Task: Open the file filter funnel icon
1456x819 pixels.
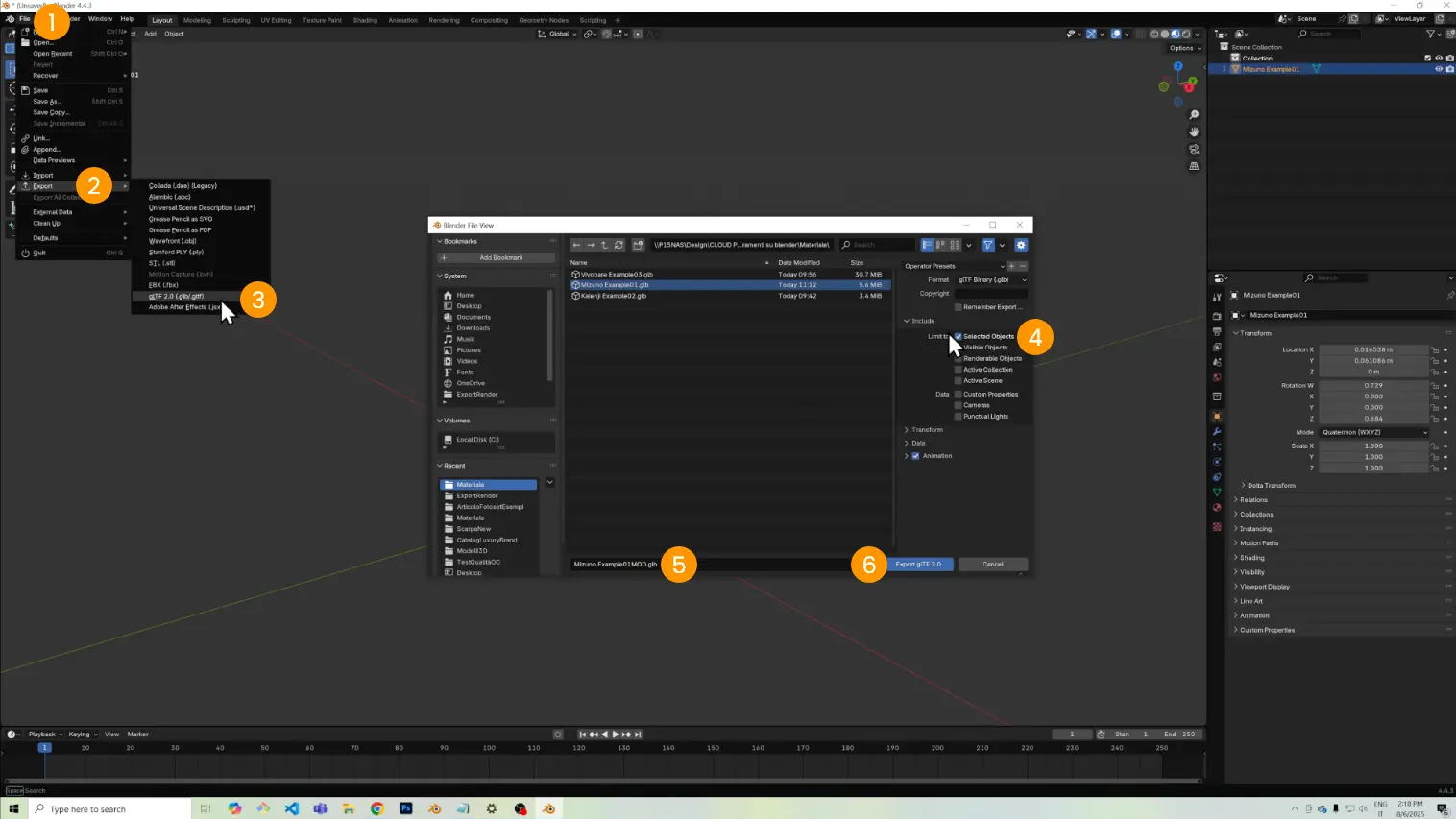Action: point(987,245)
